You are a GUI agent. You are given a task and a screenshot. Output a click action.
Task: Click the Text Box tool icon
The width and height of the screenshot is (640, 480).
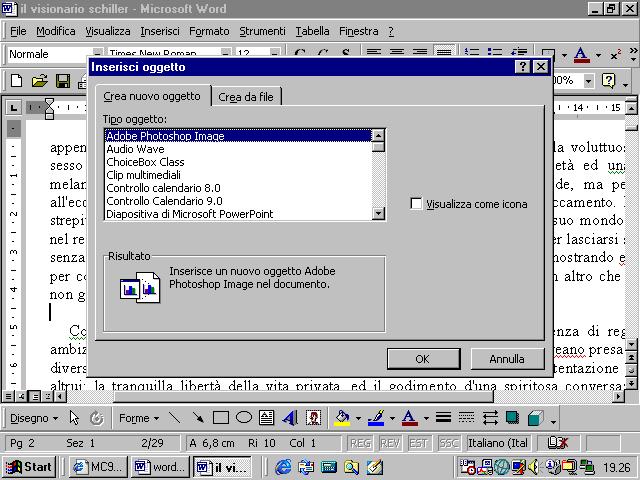point(267,418)
